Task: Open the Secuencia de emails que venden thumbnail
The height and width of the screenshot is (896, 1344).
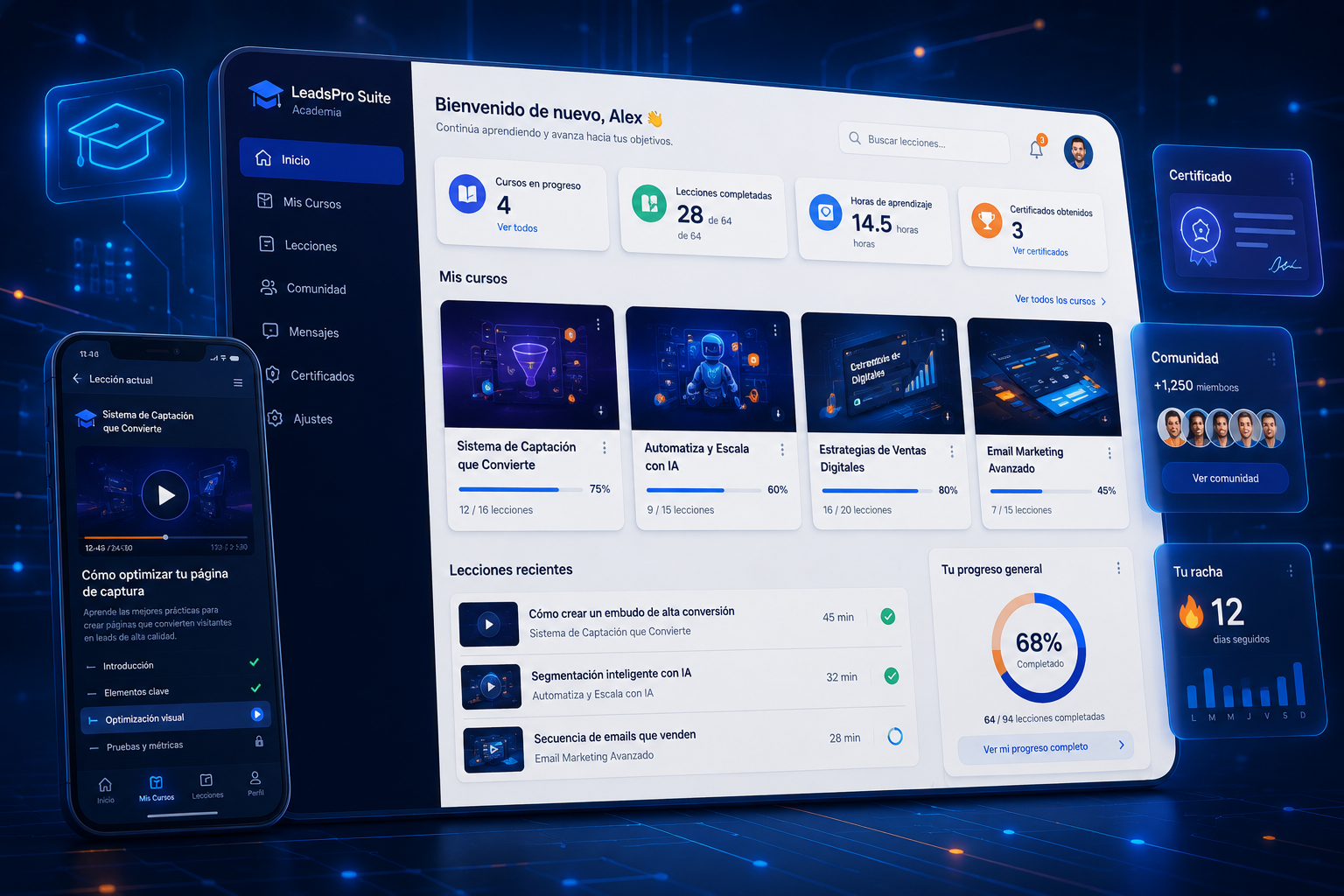Action: 493,749
